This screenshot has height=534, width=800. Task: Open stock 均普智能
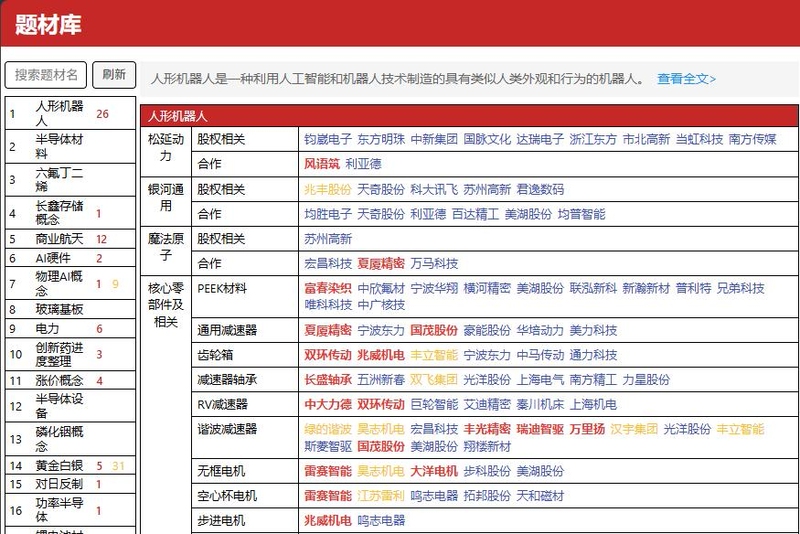click(582, 214)
